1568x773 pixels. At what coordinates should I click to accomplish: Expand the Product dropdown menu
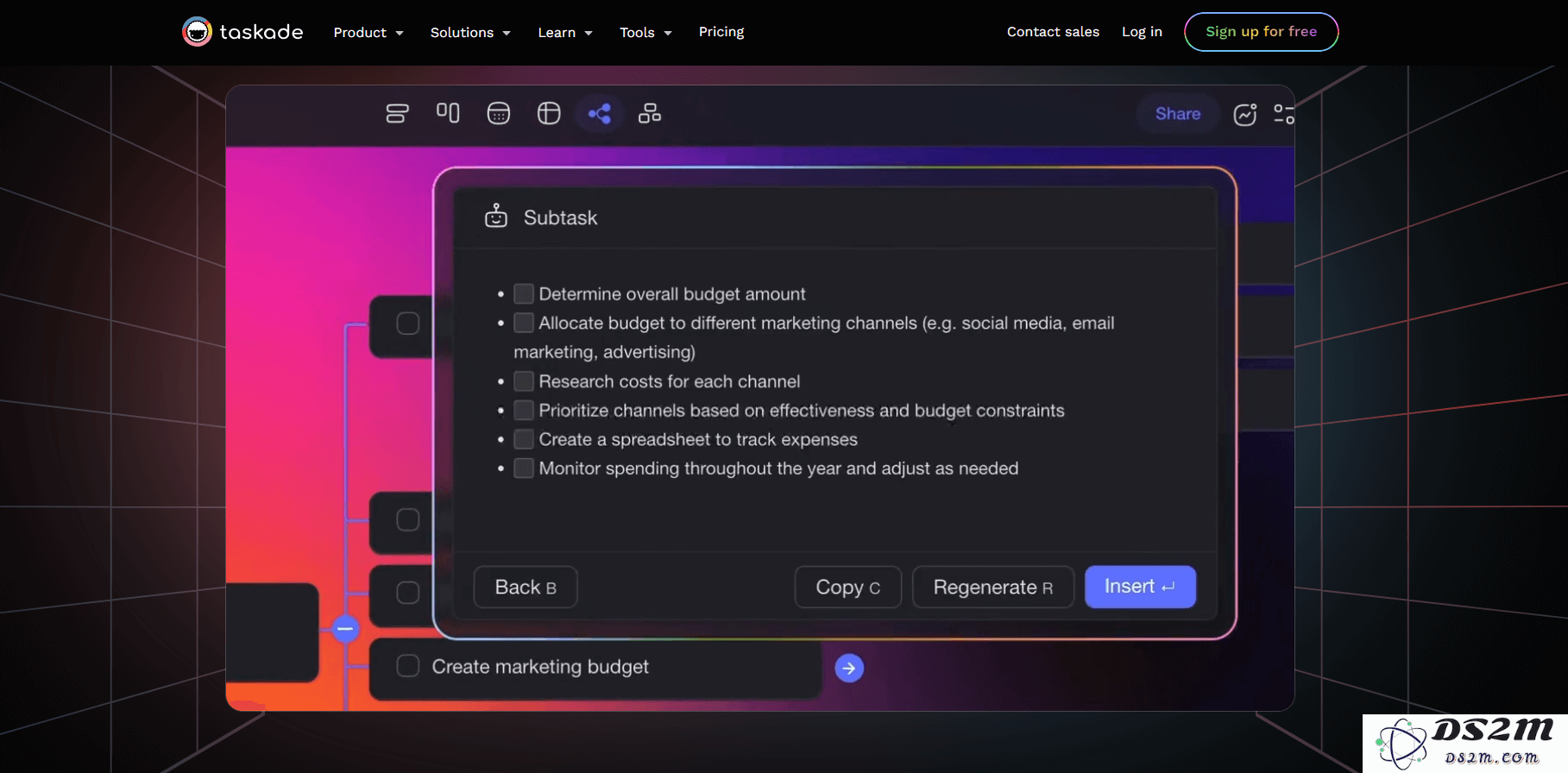click(368, 33)
